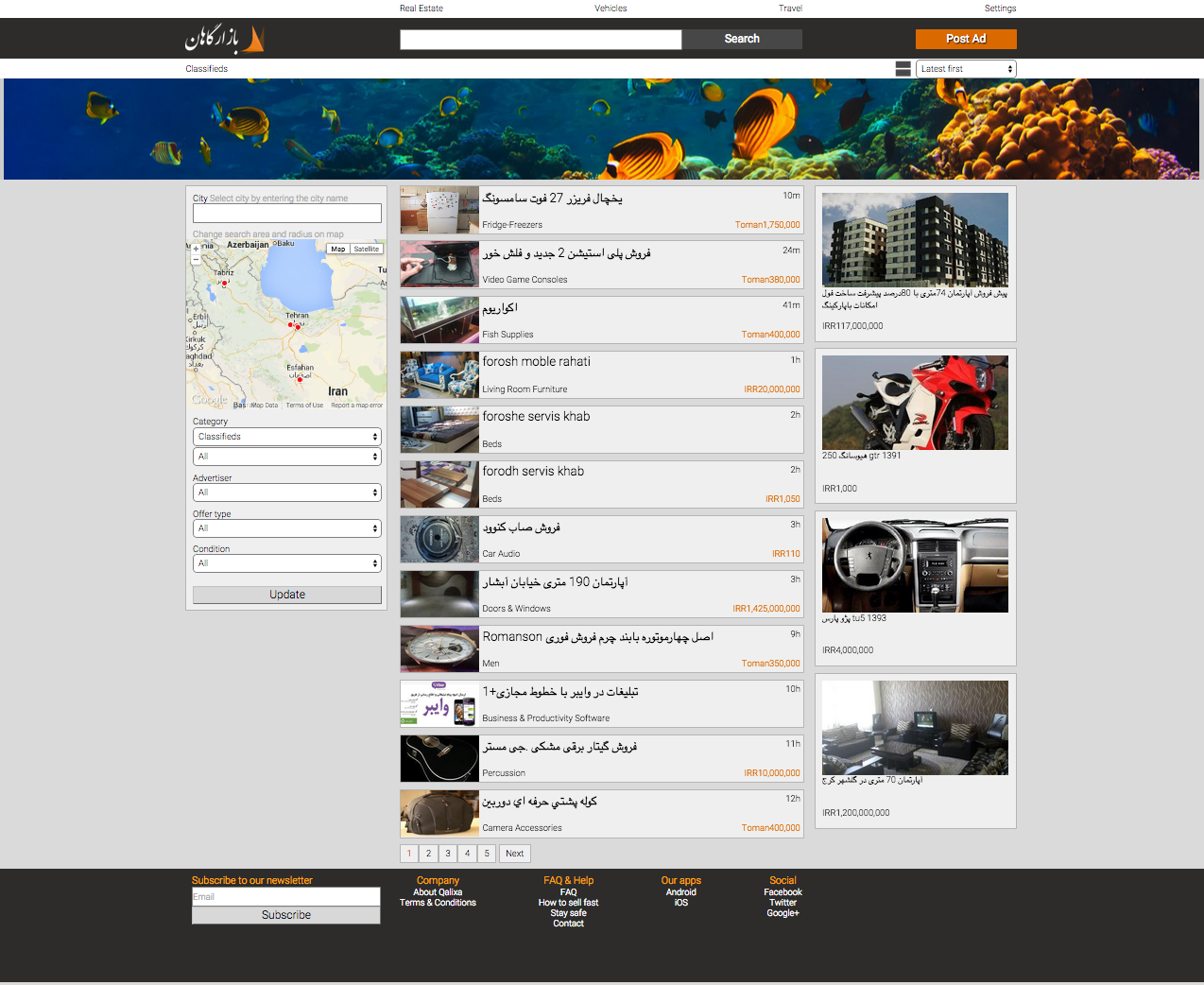Click the site logo in header
This screenshot has width=1204, height=985.
224,39
